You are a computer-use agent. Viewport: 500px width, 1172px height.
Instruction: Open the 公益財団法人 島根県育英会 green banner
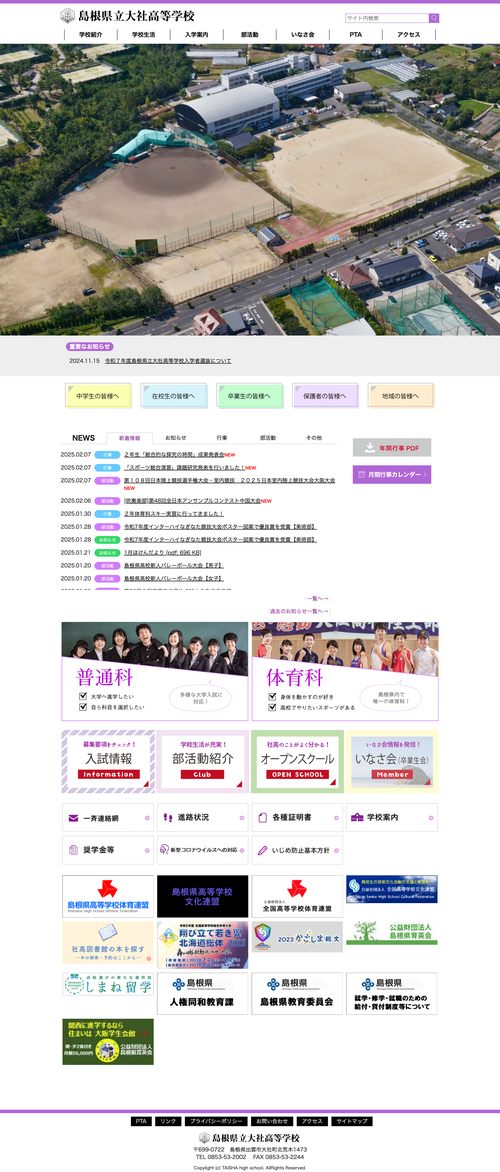(x=392, y=933)
